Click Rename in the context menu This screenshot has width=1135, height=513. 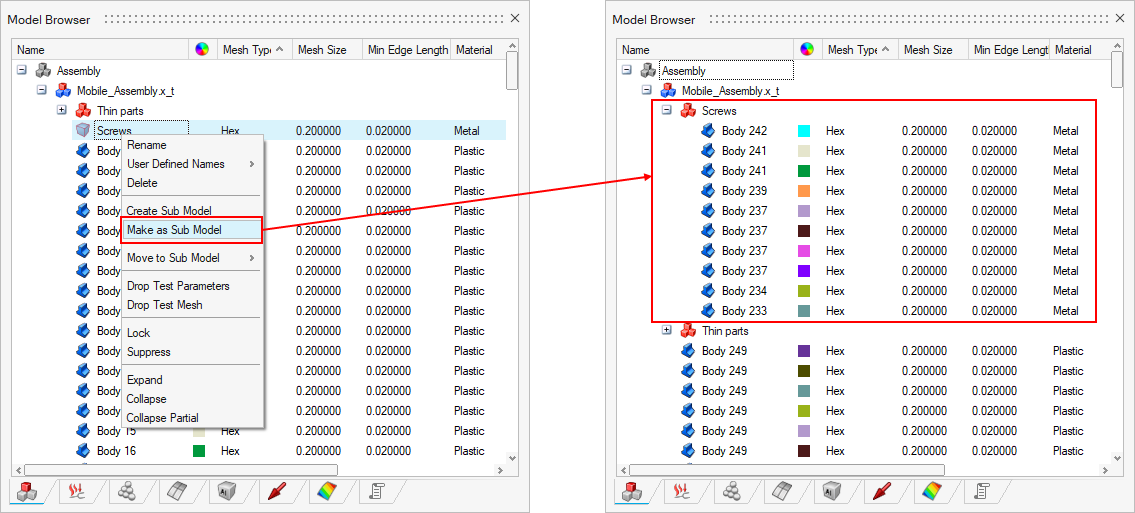[x=147, y=145]
